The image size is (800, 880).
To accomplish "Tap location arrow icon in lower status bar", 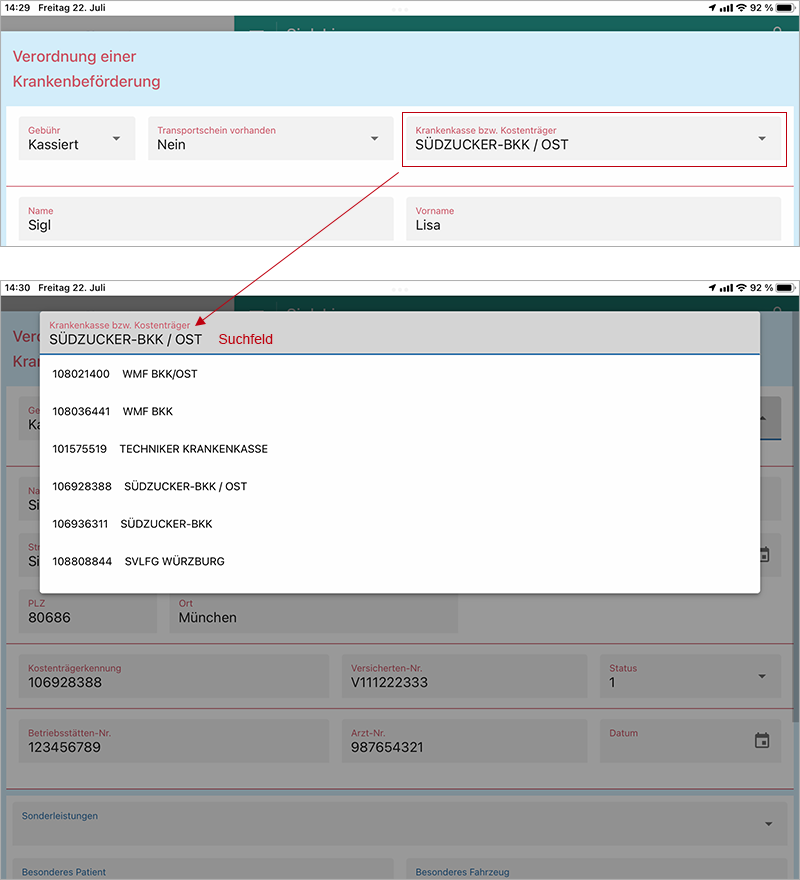I will pyautogui.click(x=712, y=288).
